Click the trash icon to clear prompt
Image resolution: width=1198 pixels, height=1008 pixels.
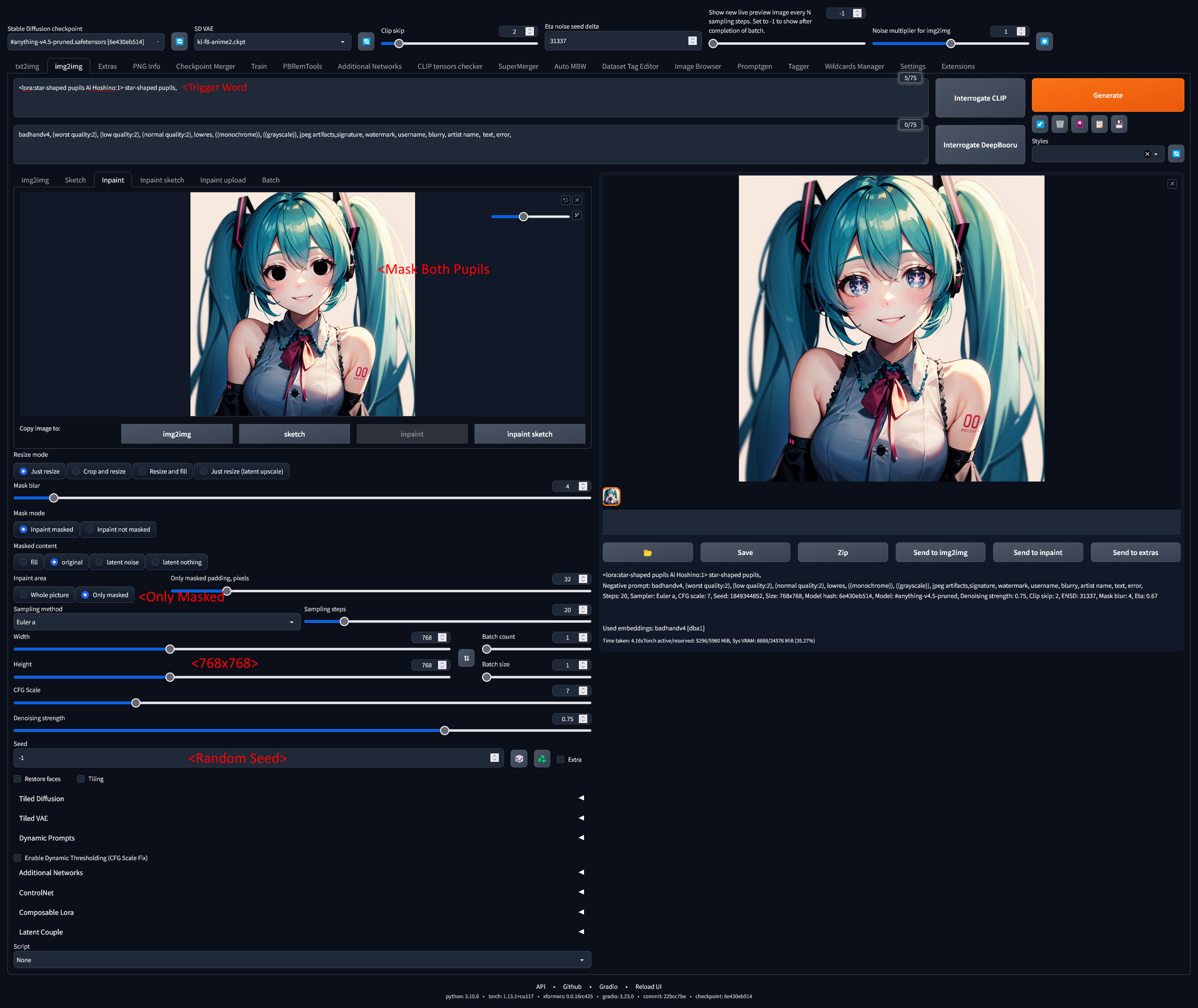coord(1060,124)
